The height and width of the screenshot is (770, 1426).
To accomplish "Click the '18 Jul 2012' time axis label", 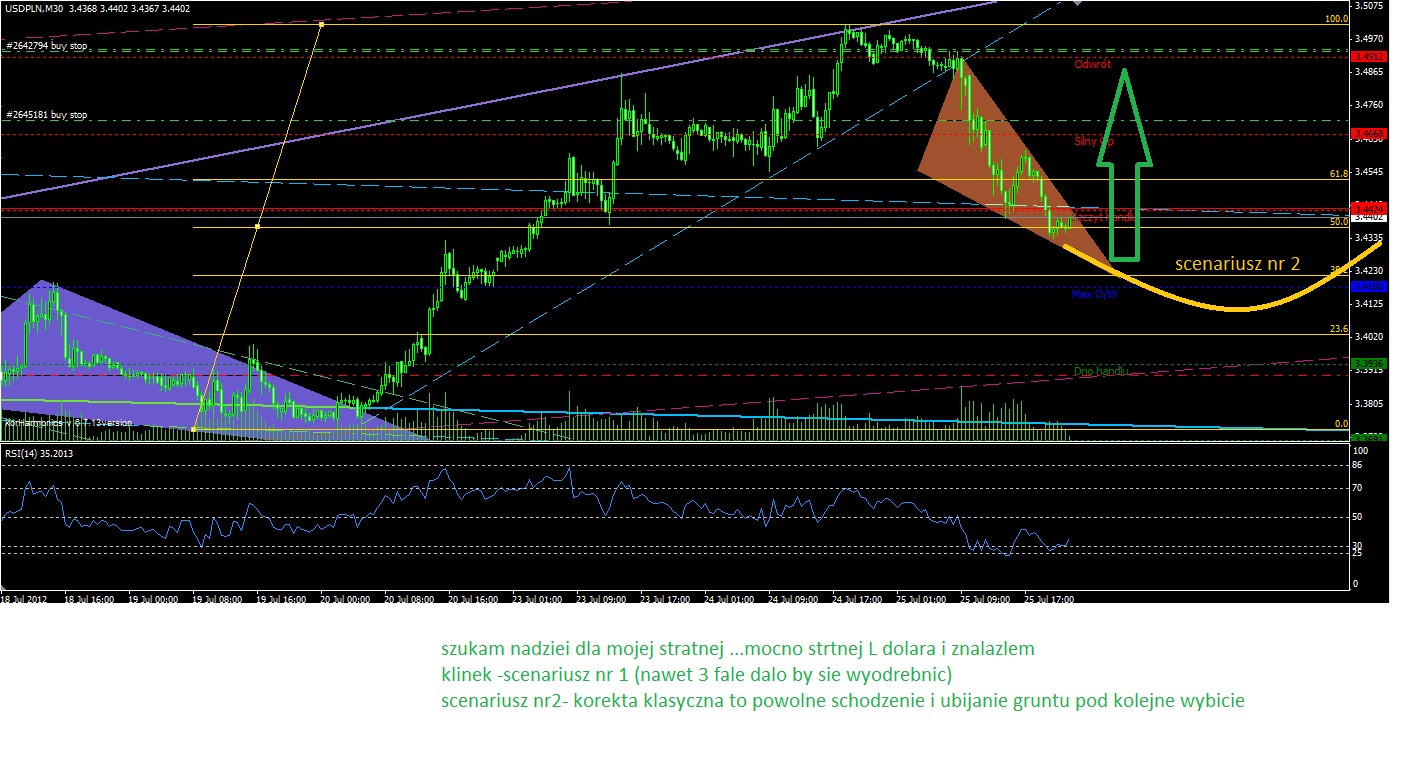I will point(24,600).
